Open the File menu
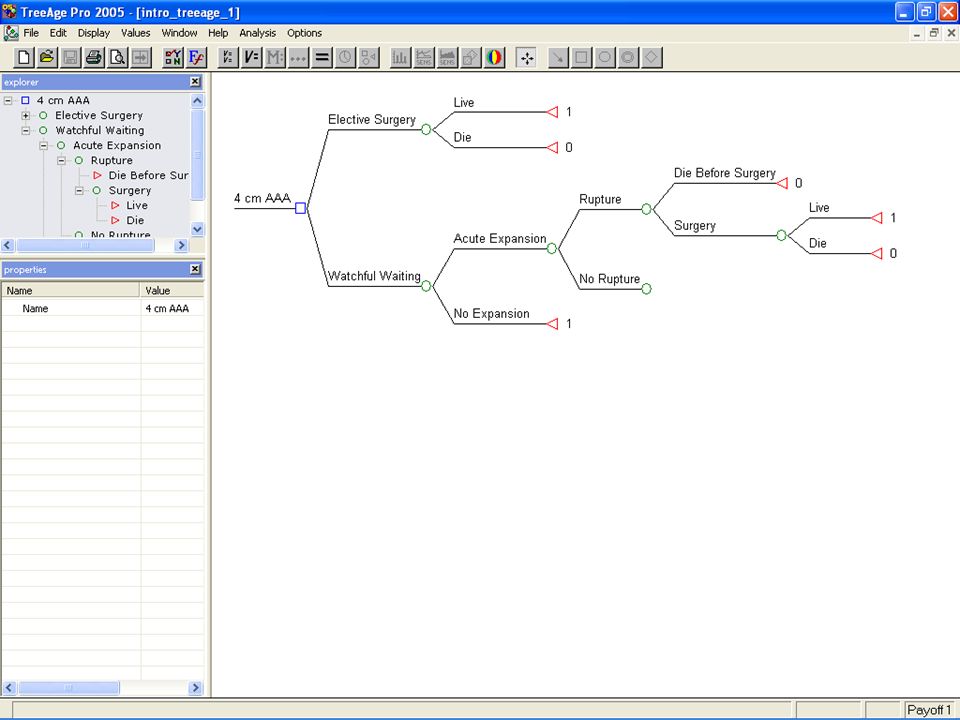The height and width of the screenshot is (720, 960). point(31,33)
